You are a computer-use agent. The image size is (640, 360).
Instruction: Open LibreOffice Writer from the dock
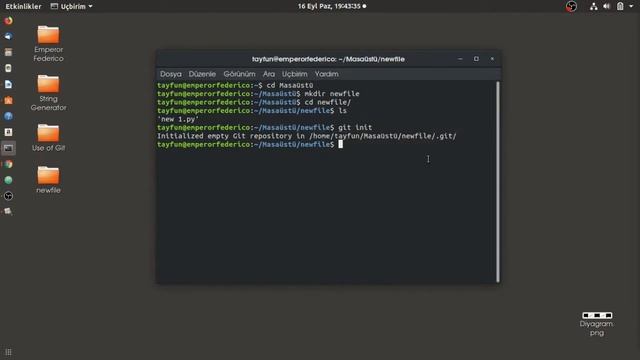[8, 84]
